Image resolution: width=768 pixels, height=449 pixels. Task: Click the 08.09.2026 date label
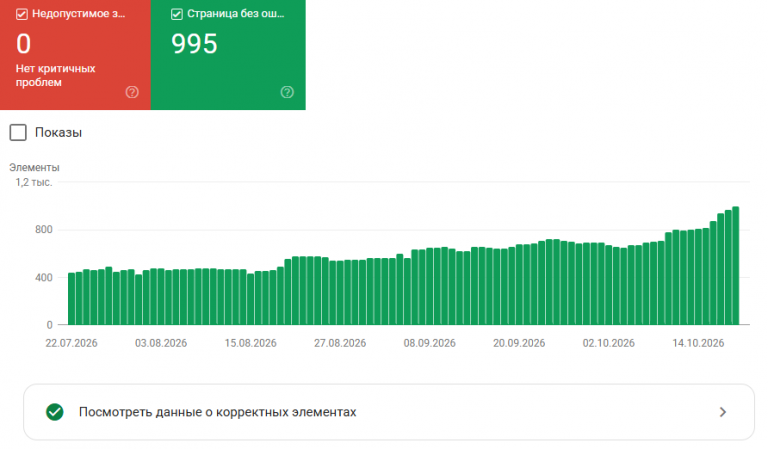pos(430,343)
